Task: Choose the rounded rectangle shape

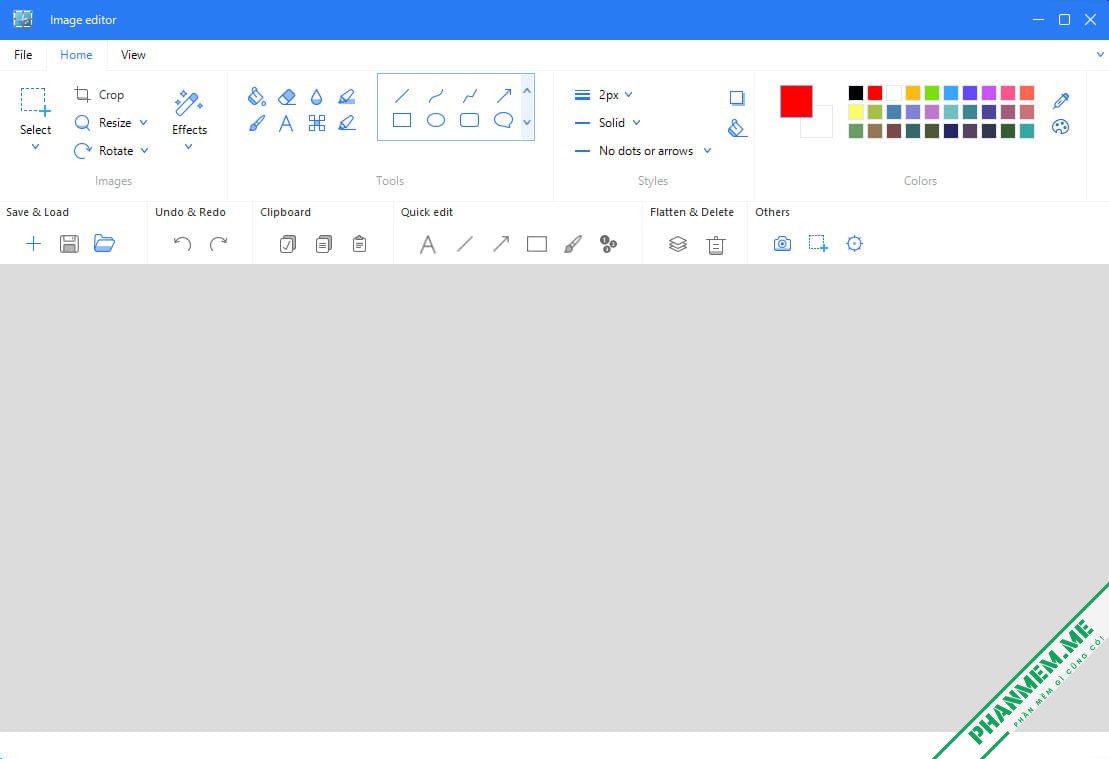Action: coord(470,120)
